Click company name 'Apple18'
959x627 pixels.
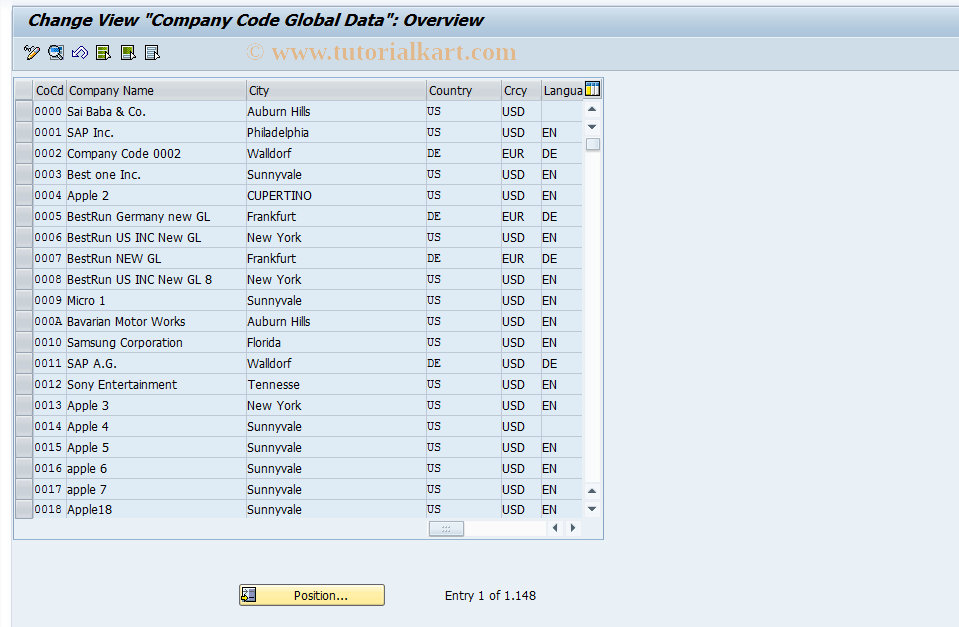click(x=89, y=510)
